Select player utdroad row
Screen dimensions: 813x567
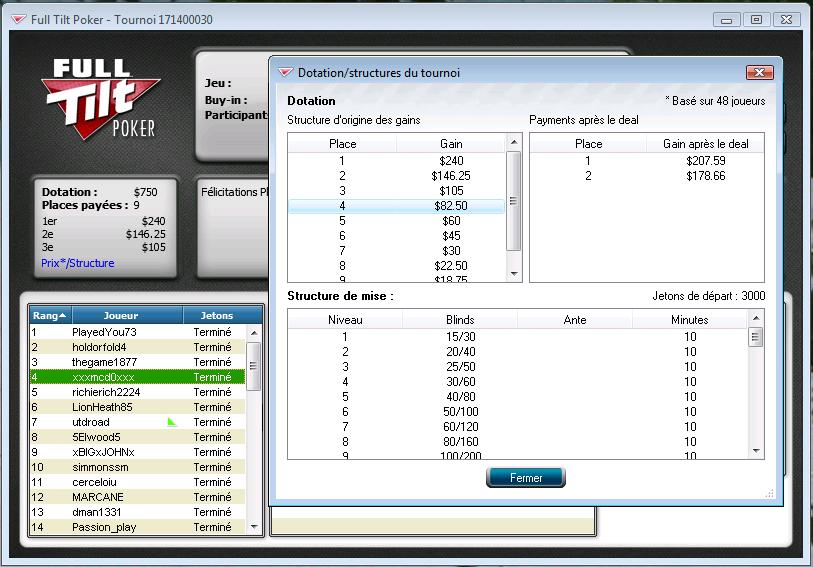[137, 422]
